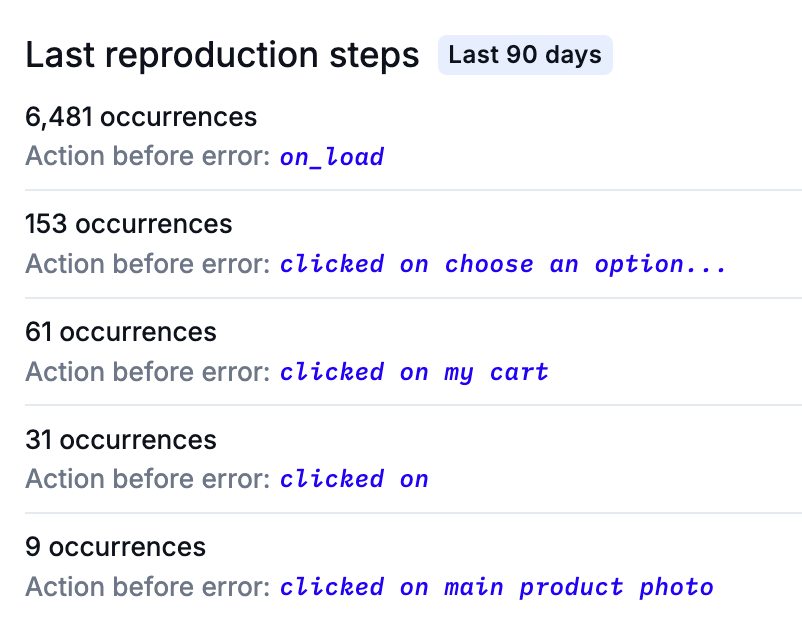Open the clicked on my cart link
This screenshot has height=630, width=802.
[x=414, y=372]
